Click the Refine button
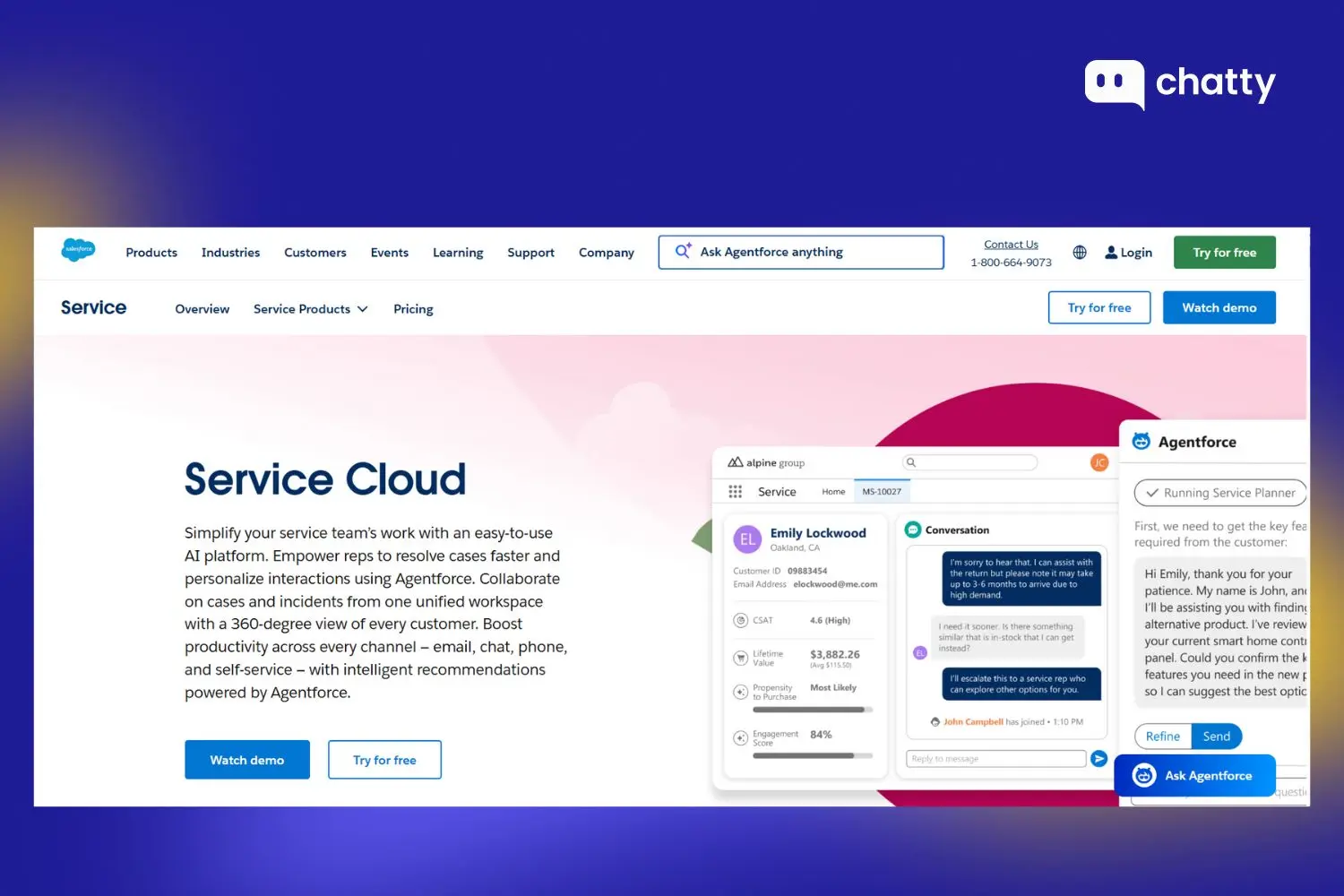Image resolution: width=1344 pixels, height=896 pixels. click(1163, 737)
